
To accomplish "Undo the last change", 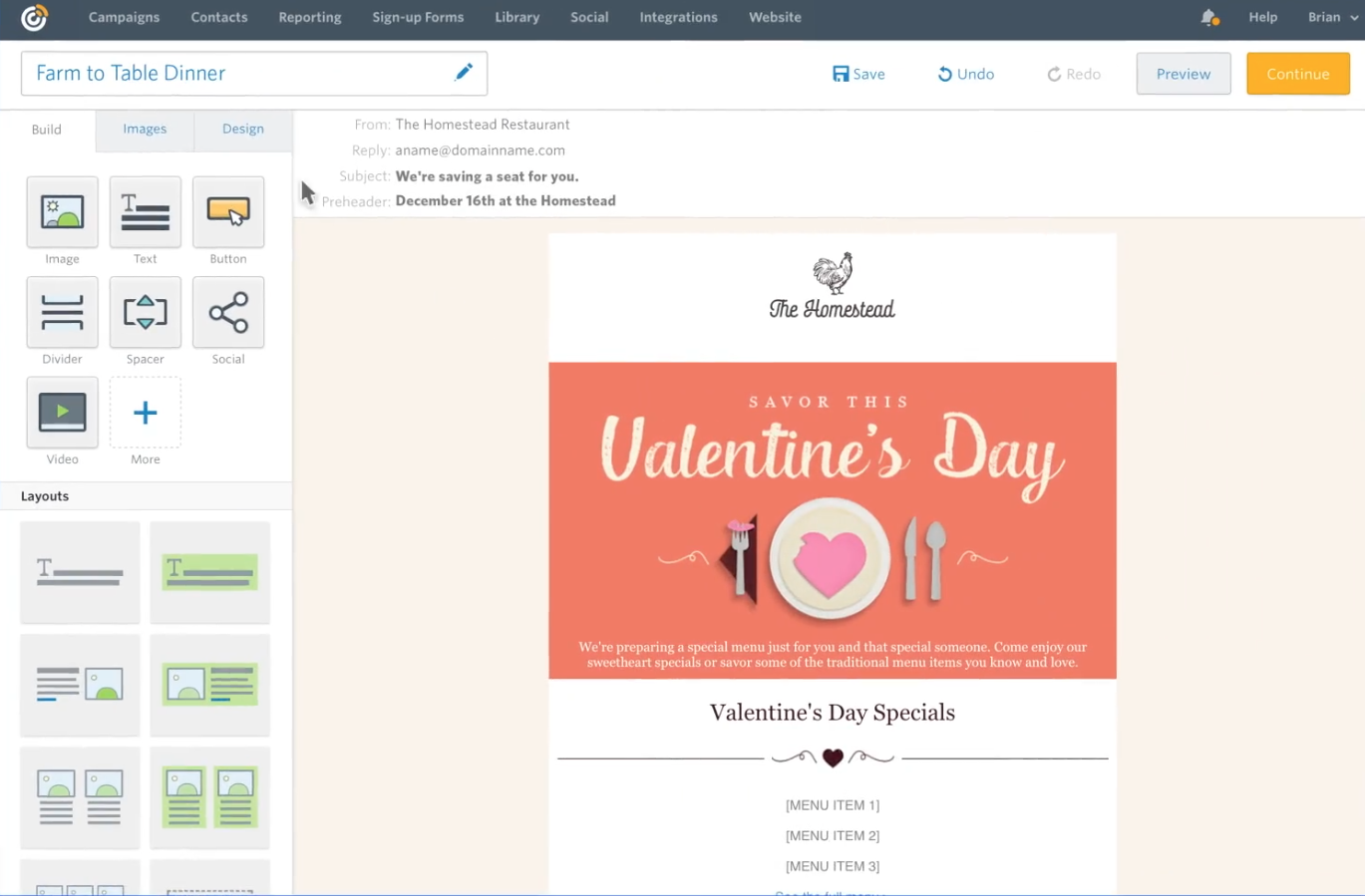I will coord(965,74).
